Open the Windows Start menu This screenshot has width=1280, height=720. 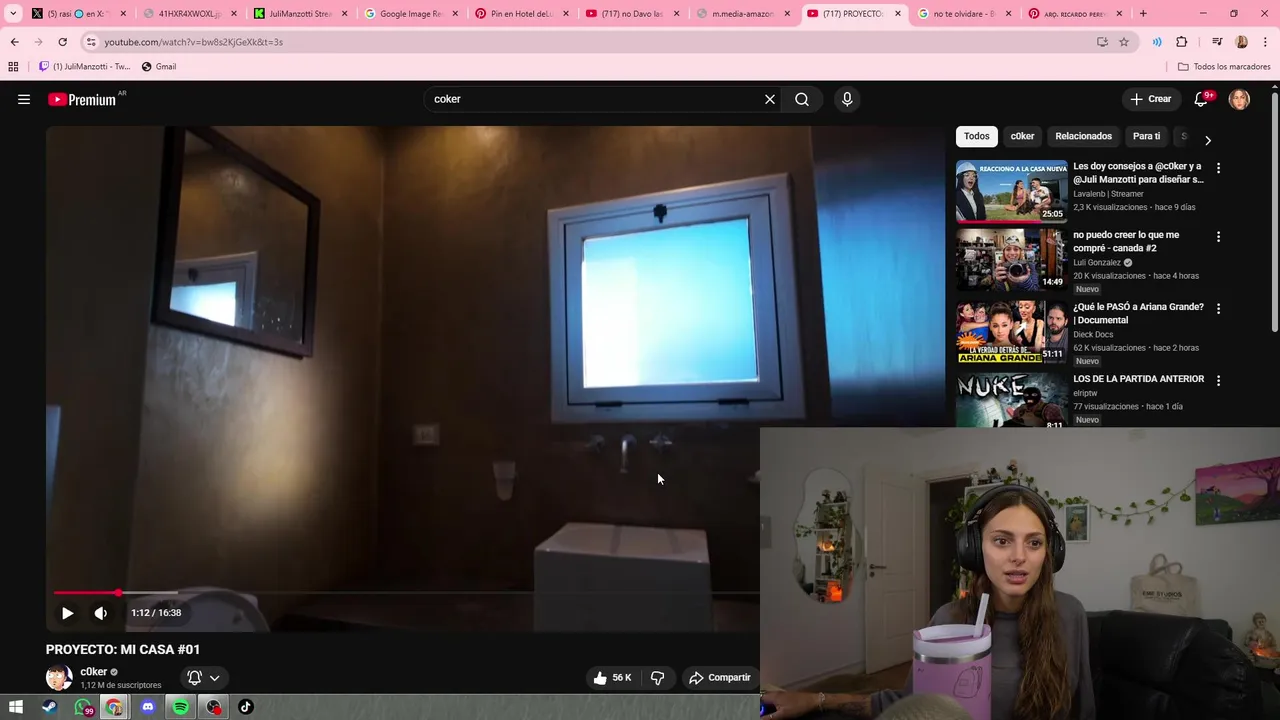(16, 707)
